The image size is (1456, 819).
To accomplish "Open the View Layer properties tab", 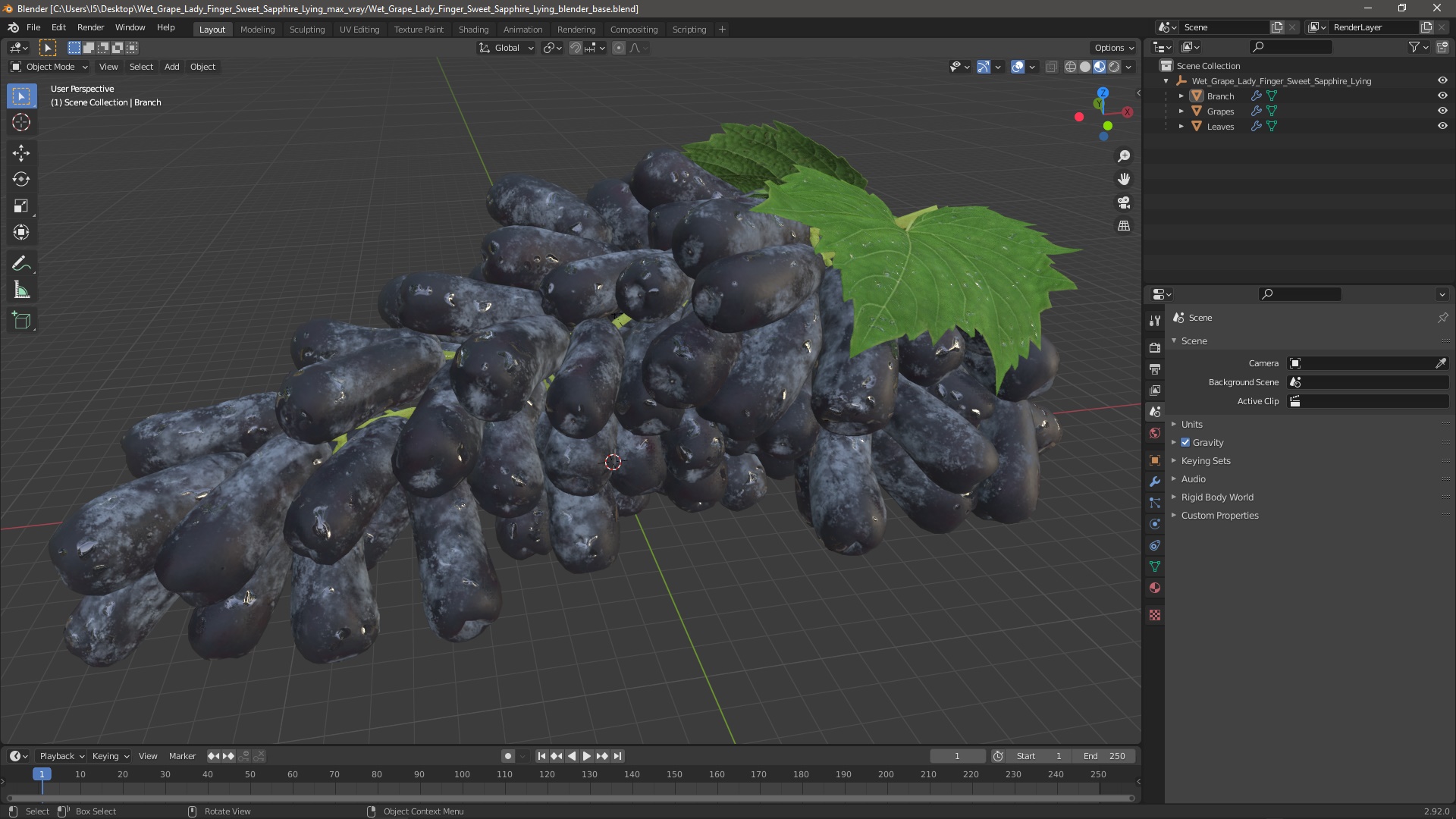I will 1155,390.
